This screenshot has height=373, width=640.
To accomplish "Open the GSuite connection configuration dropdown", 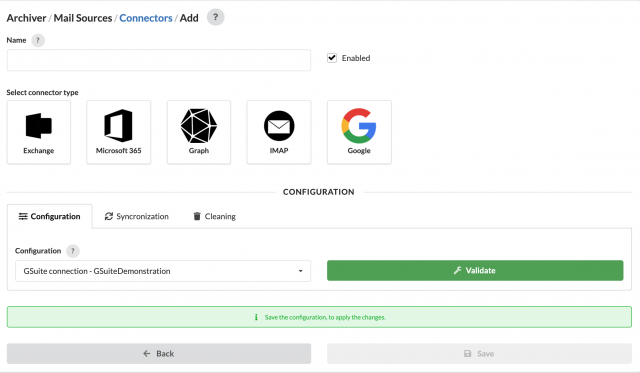I will 163,271.
